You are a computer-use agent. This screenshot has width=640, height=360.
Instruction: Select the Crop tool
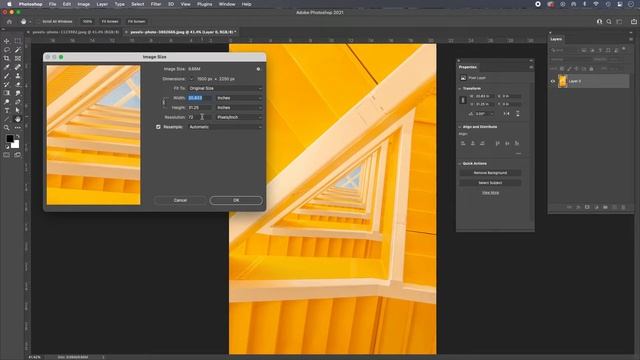(x=7, y=58)
